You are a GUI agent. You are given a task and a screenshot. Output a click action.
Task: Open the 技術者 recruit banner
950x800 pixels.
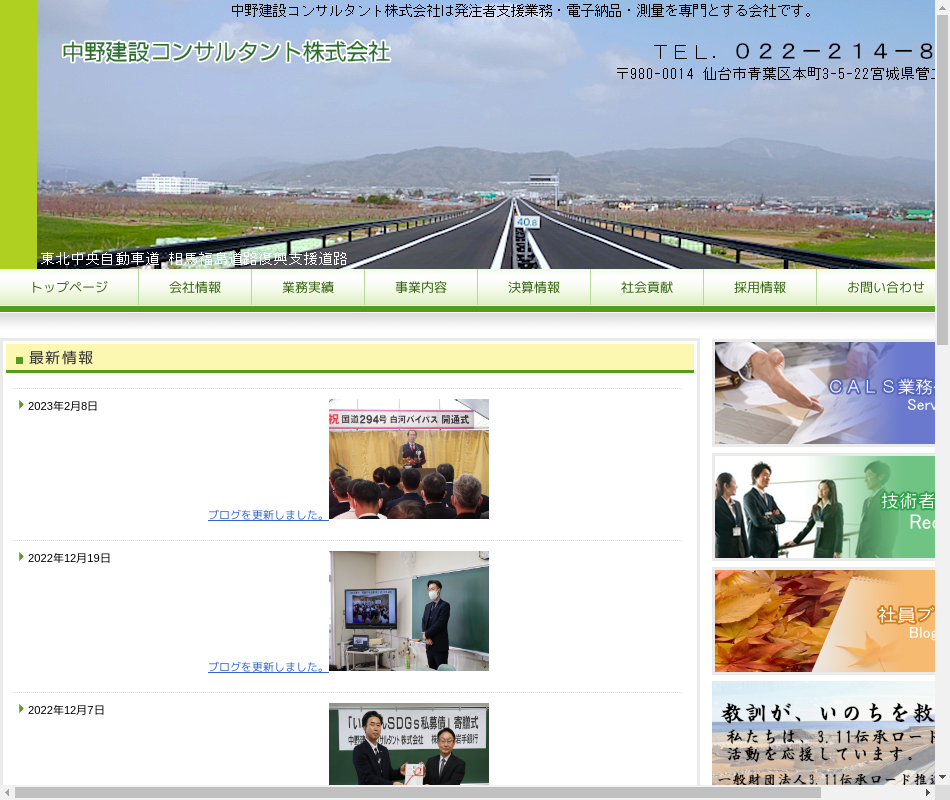pyautogui.click(x=825, y=507)
